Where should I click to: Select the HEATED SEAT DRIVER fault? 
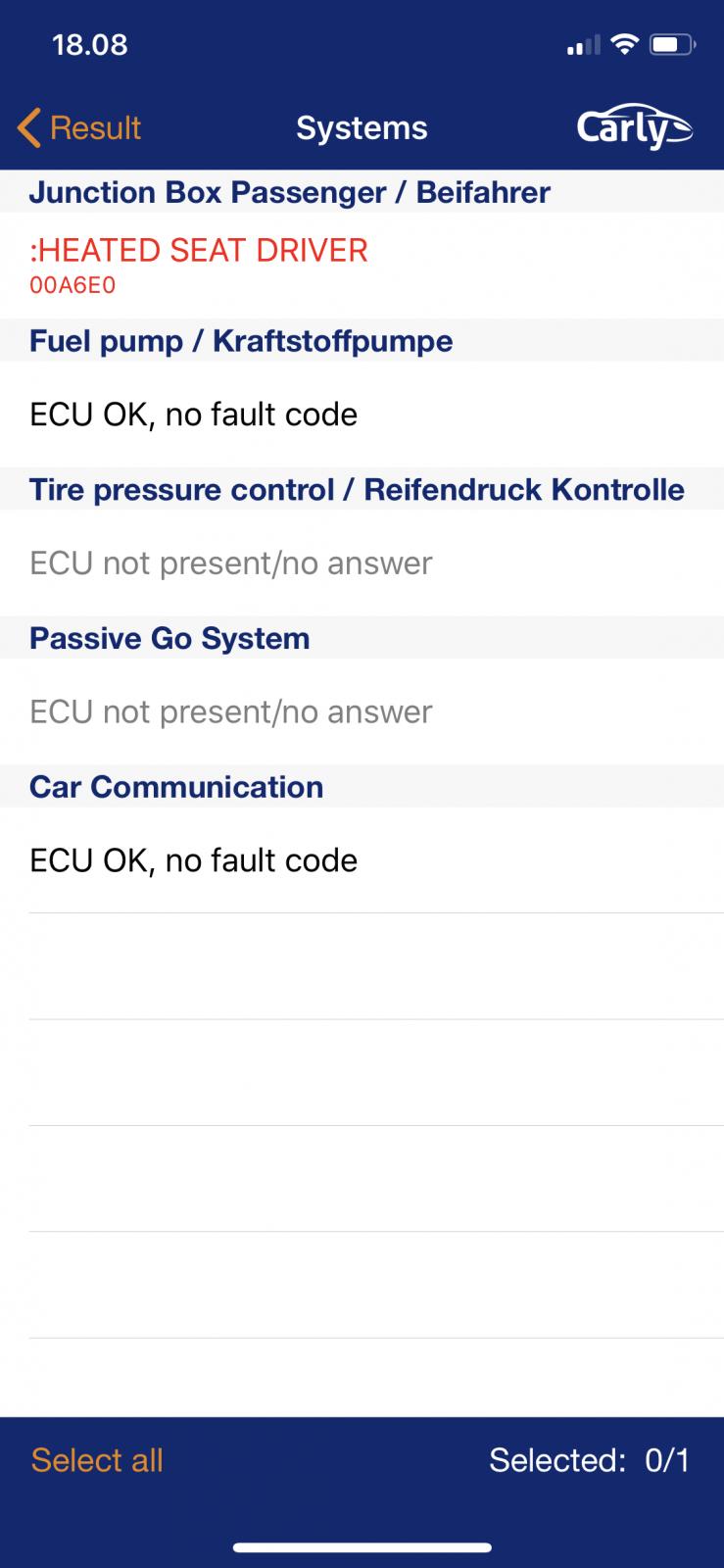(199, 251)
